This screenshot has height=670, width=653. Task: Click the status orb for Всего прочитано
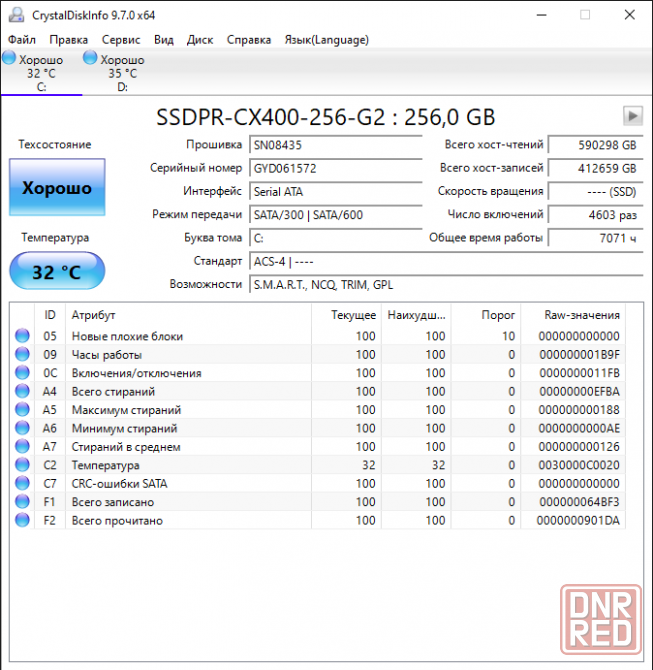click(22, 520)
